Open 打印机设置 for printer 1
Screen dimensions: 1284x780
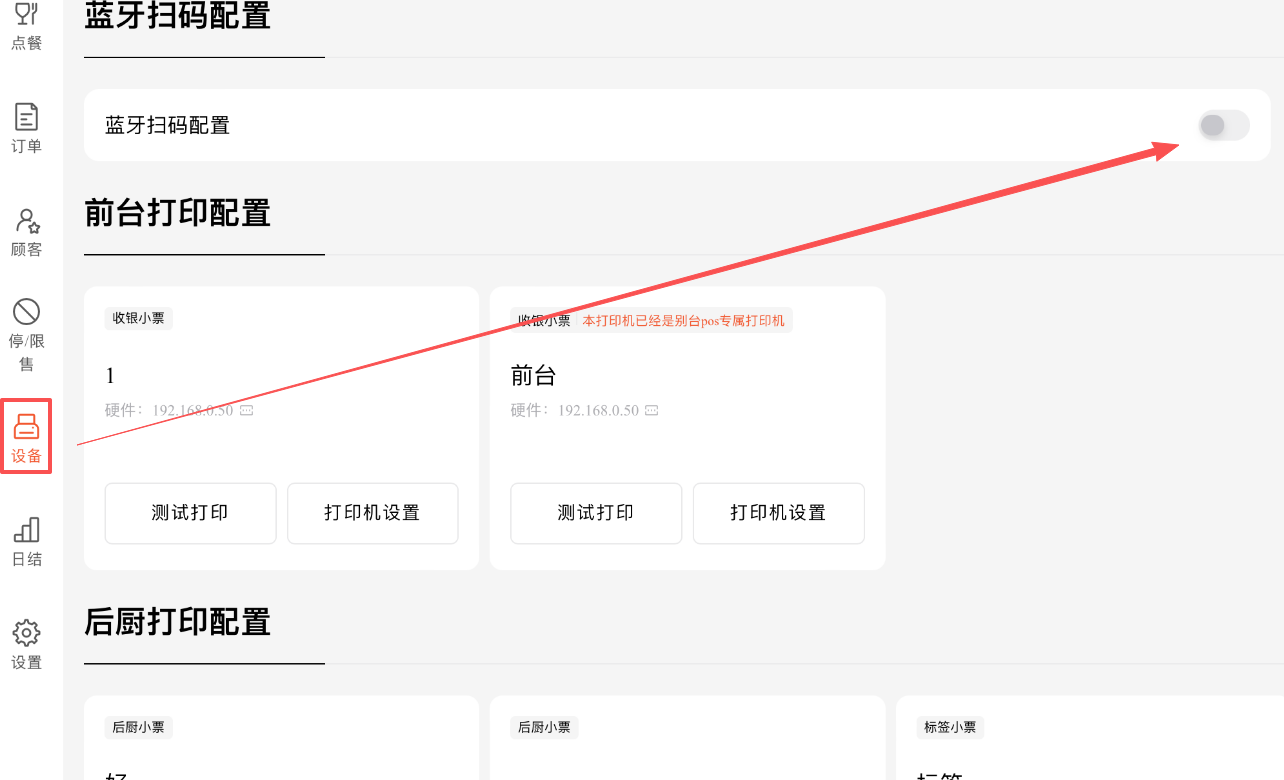(x=372, y=513)
